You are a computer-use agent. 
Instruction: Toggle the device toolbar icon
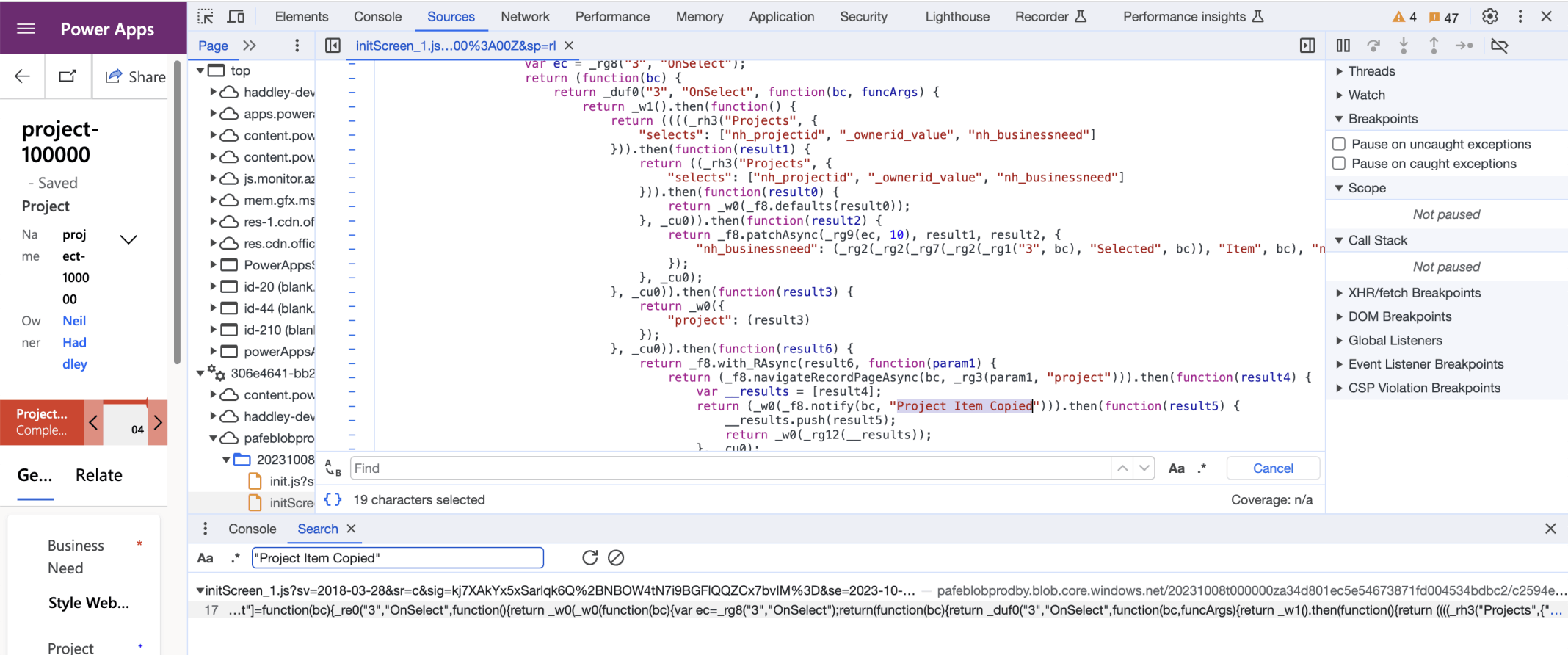[x=236, y=16]
